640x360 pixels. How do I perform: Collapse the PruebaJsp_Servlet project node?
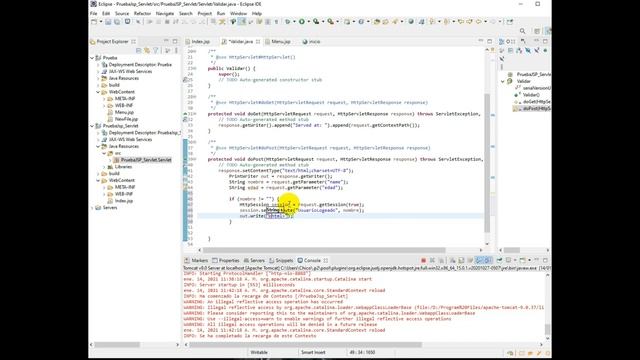[x=92, y=126]
